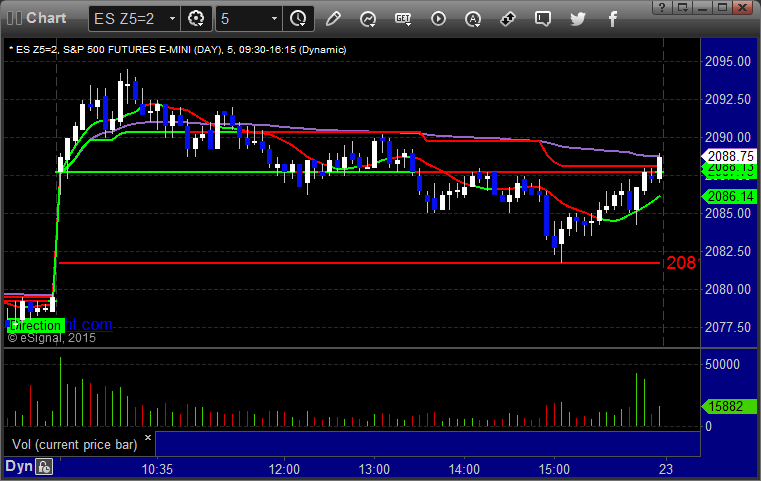Share chart via Facebook icon

(x=613, y=19)
